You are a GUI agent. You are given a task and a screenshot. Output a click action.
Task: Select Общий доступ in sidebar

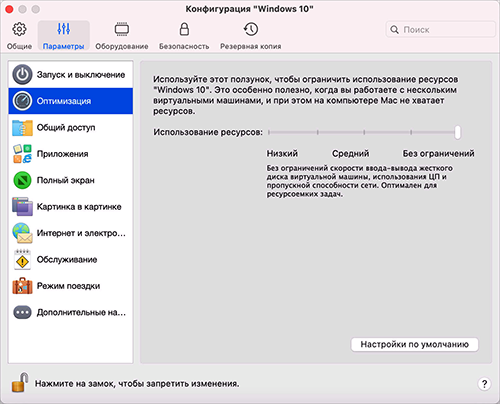pos(71,127)
